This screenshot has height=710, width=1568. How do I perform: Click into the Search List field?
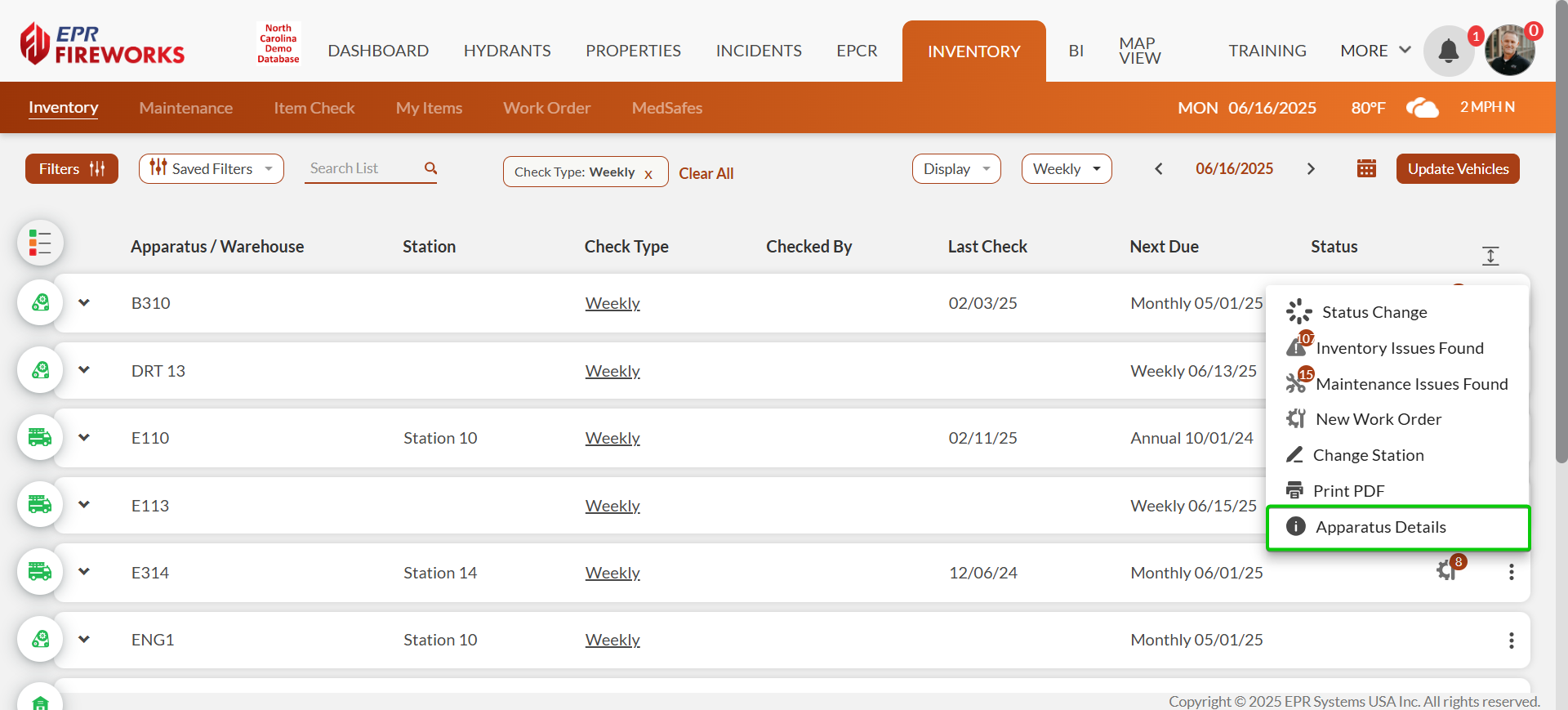363,168
